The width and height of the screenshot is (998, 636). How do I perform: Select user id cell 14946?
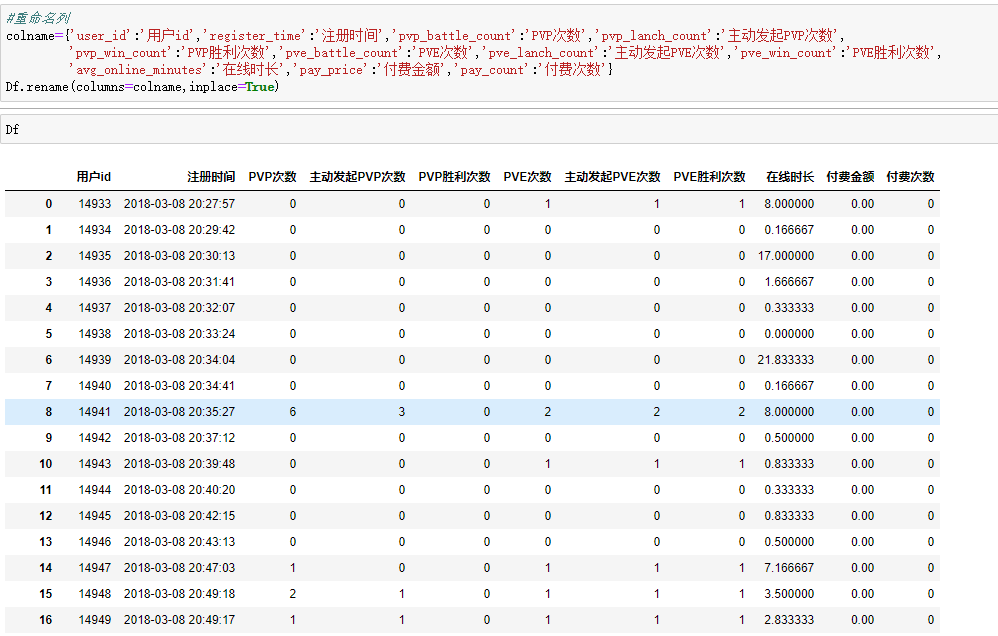pos(95,542)
